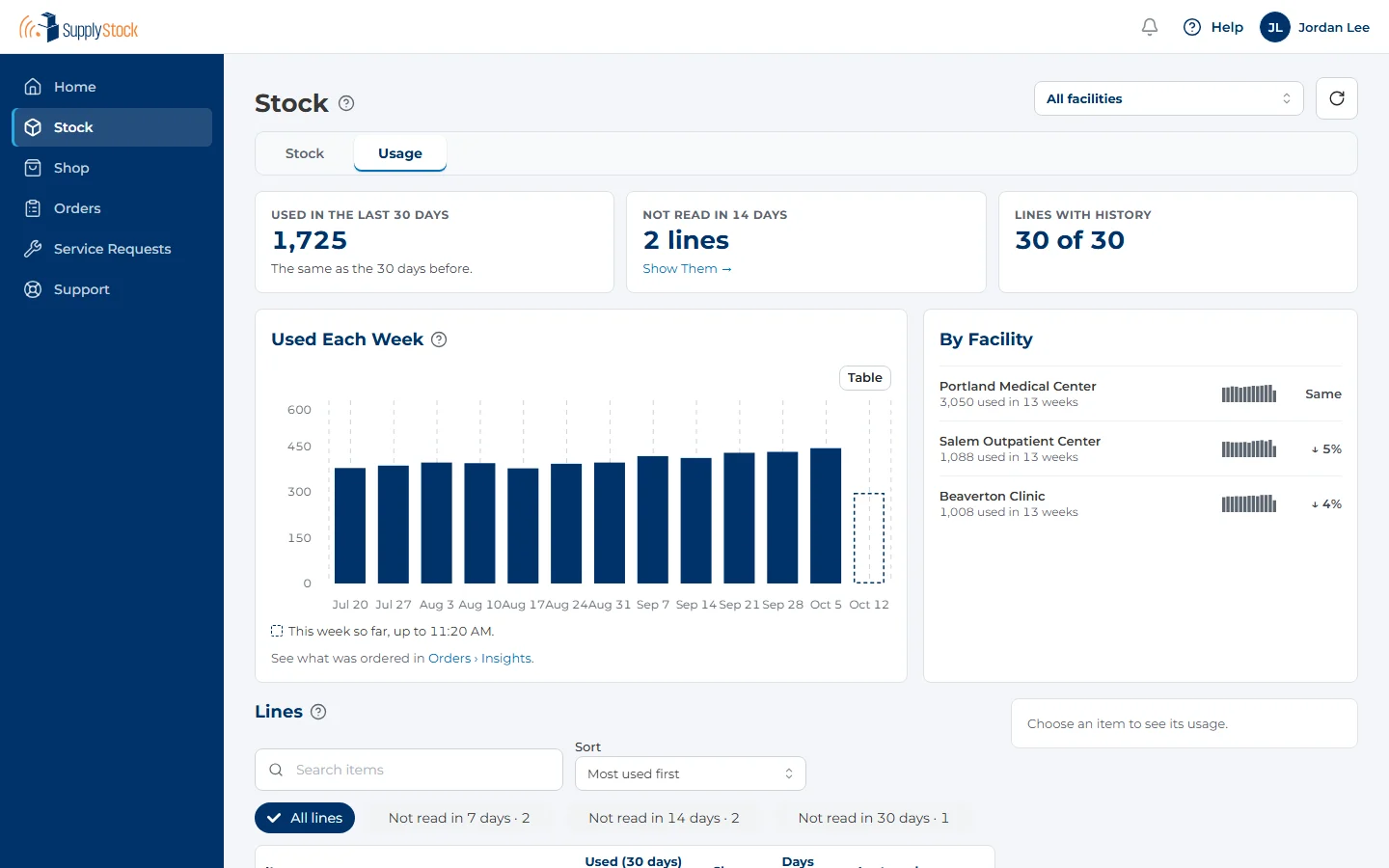Click the Orders clipboard icon in sidebar
1389x868 pixels.
(33, 208)
